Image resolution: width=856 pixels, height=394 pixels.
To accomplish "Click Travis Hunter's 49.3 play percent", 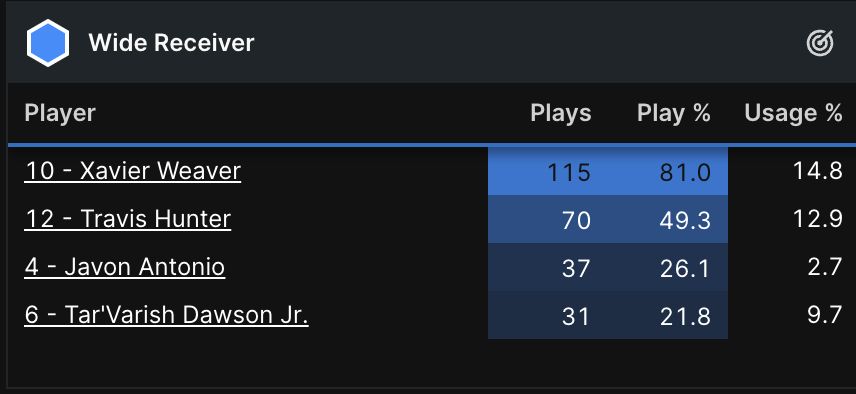I will click(668, 219).
